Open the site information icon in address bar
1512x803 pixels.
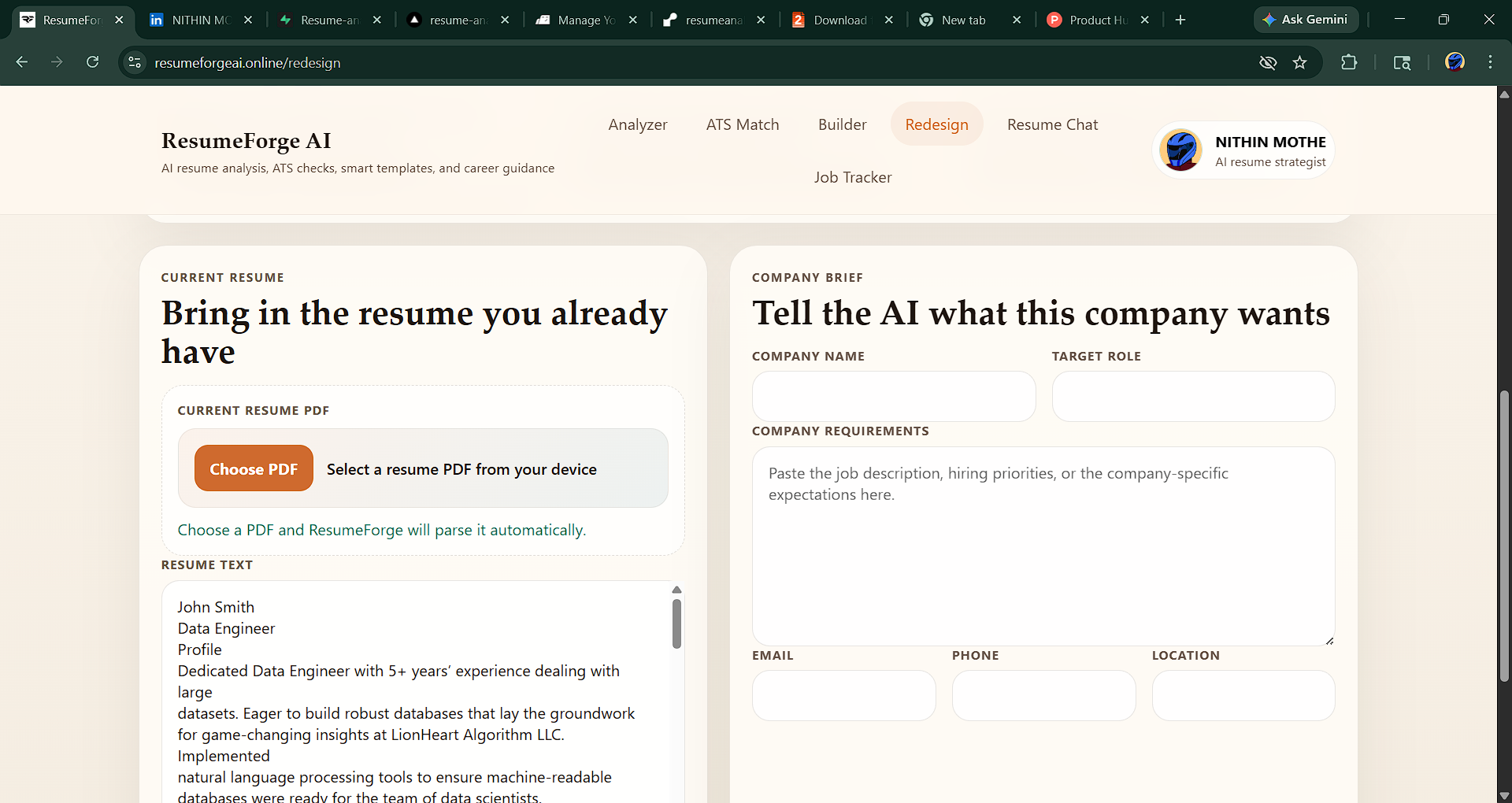134,62
